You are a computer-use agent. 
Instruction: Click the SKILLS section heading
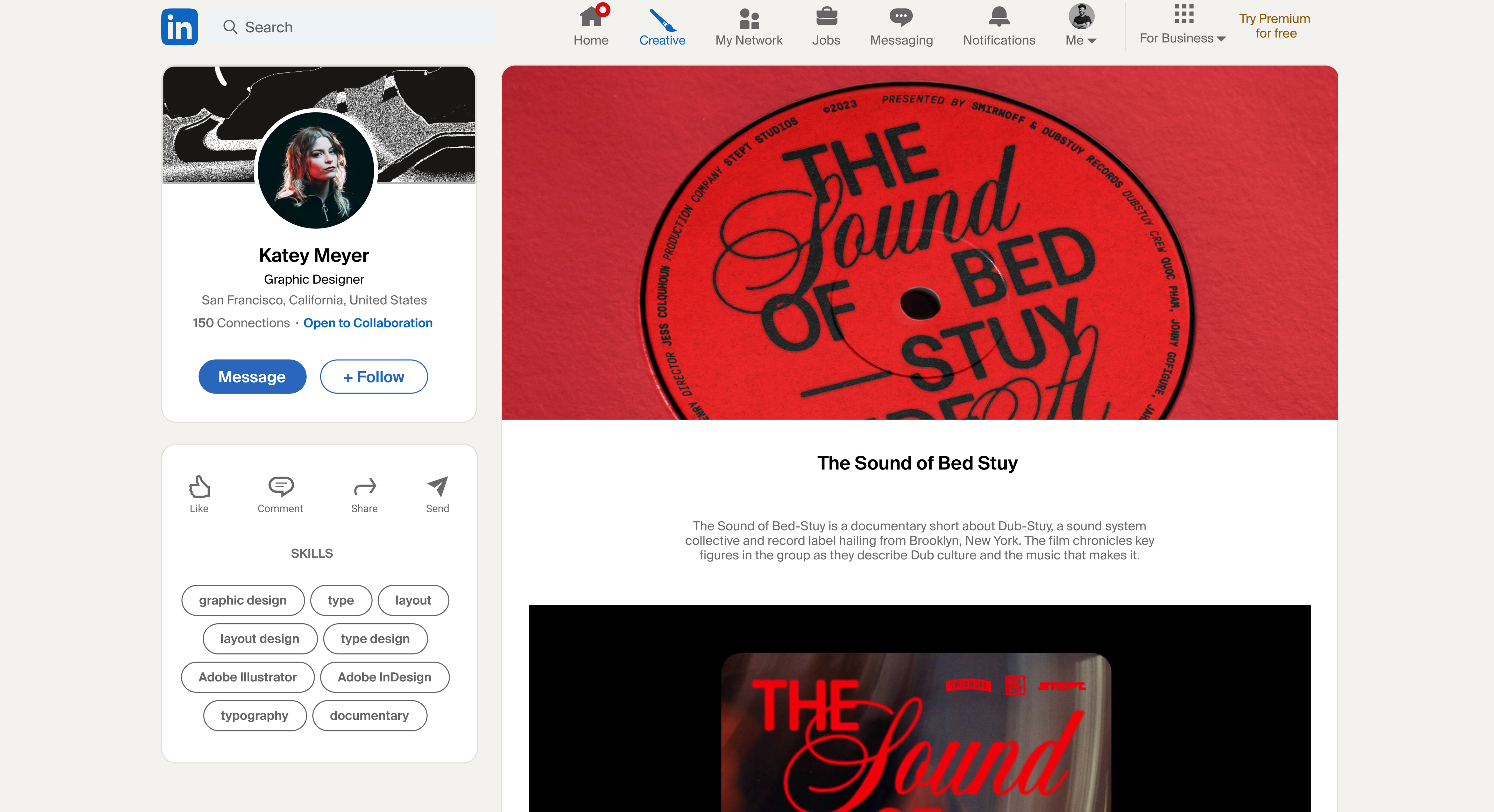312,553
